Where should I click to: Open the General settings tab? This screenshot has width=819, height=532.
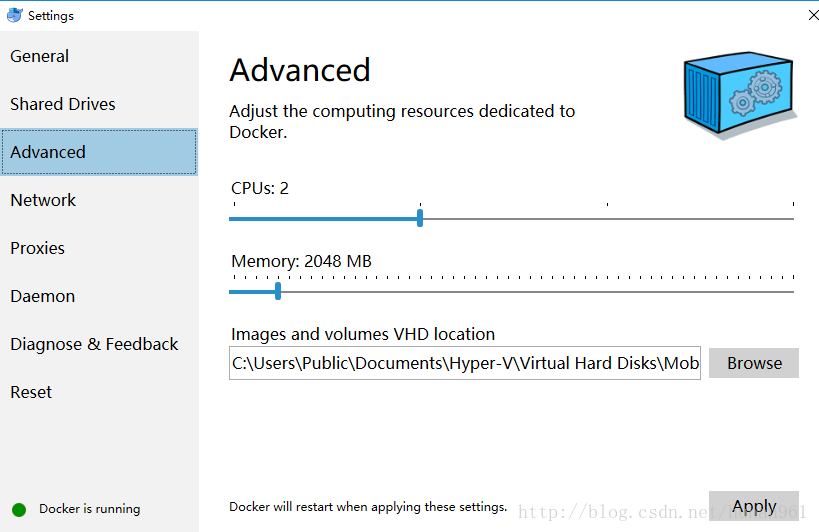tap(40, 56)
